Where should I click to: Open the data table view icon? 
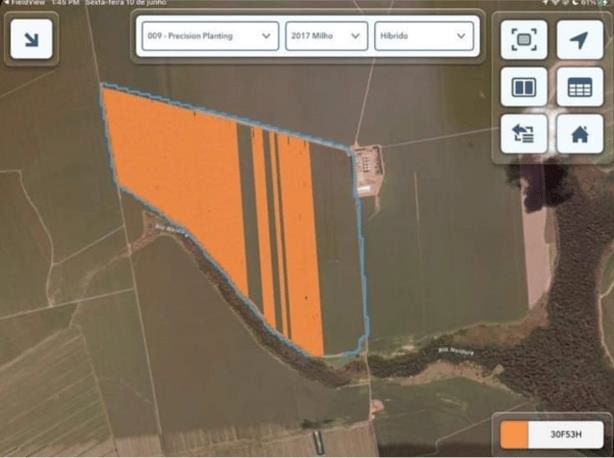click(579, 87)
